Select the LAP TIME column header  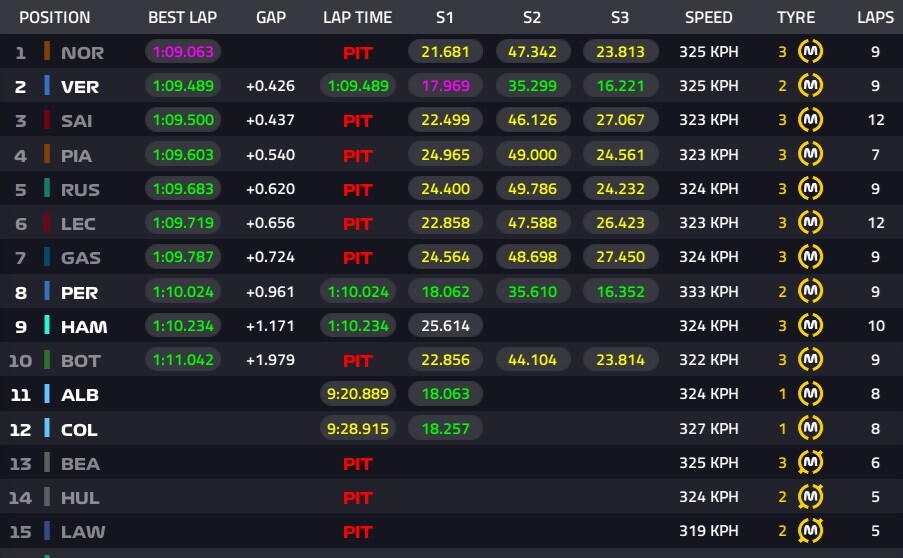tap(358, 18)
